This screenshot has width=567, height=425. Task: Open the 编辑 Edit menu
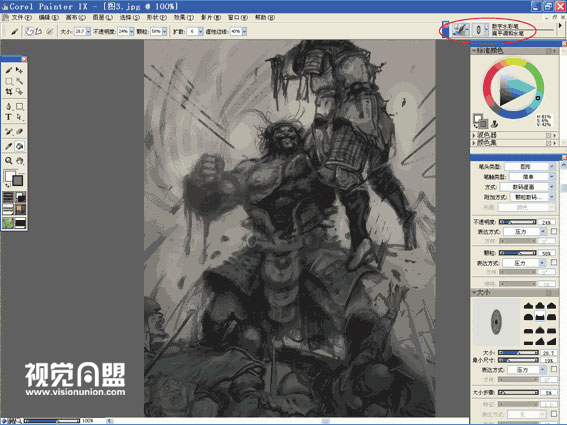[x=48, y=17]
